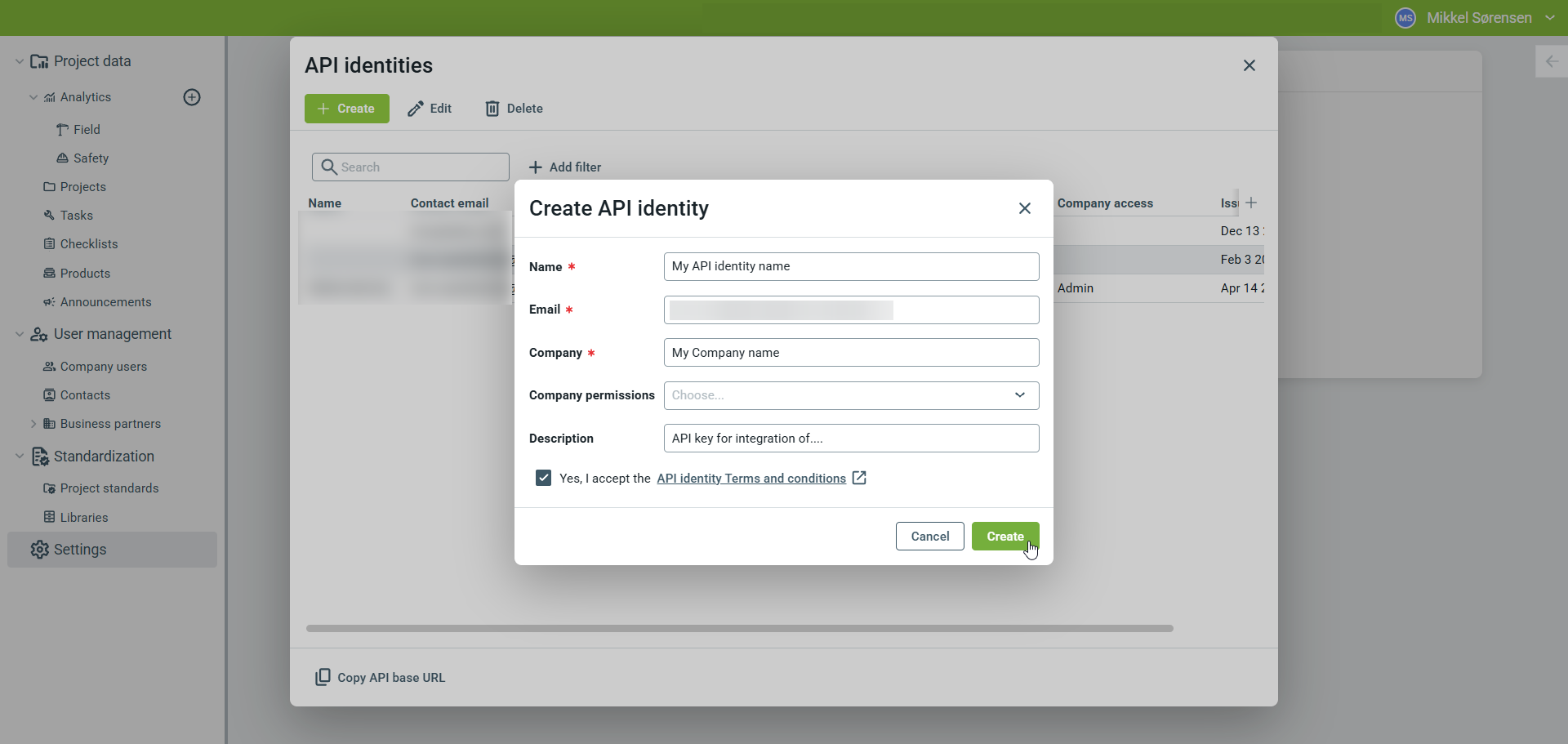
Task: Cancel the Create API identity dialog
Action: point(929,537)
